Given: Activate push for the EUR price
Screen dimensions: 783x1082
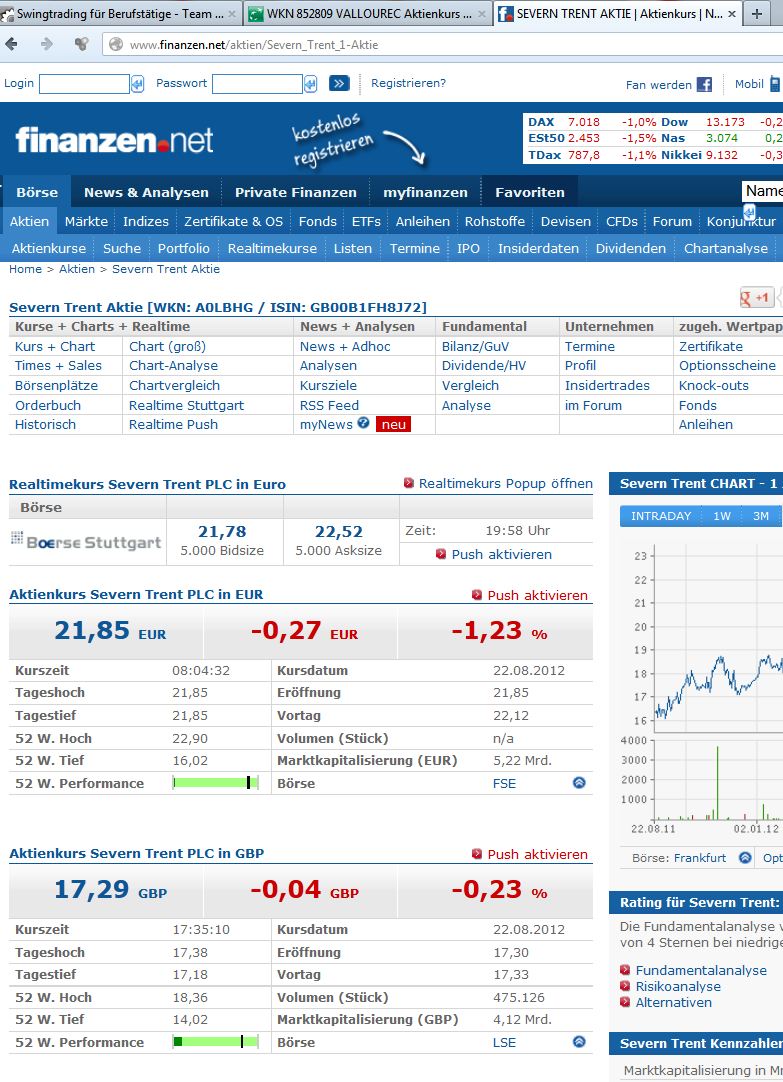Looking at the screenshot, I should pyautogui.click(x=530, y=595).
